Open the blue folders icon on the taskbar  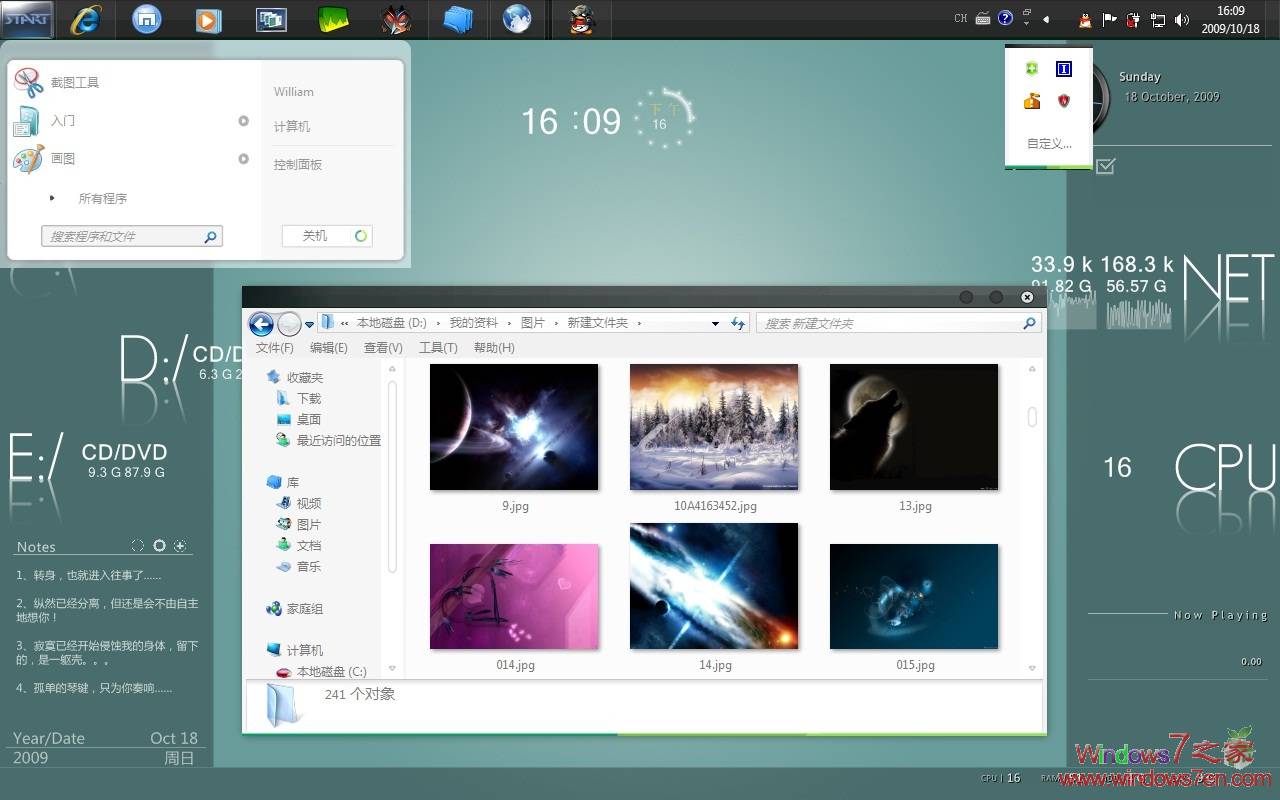pos(457,19)
